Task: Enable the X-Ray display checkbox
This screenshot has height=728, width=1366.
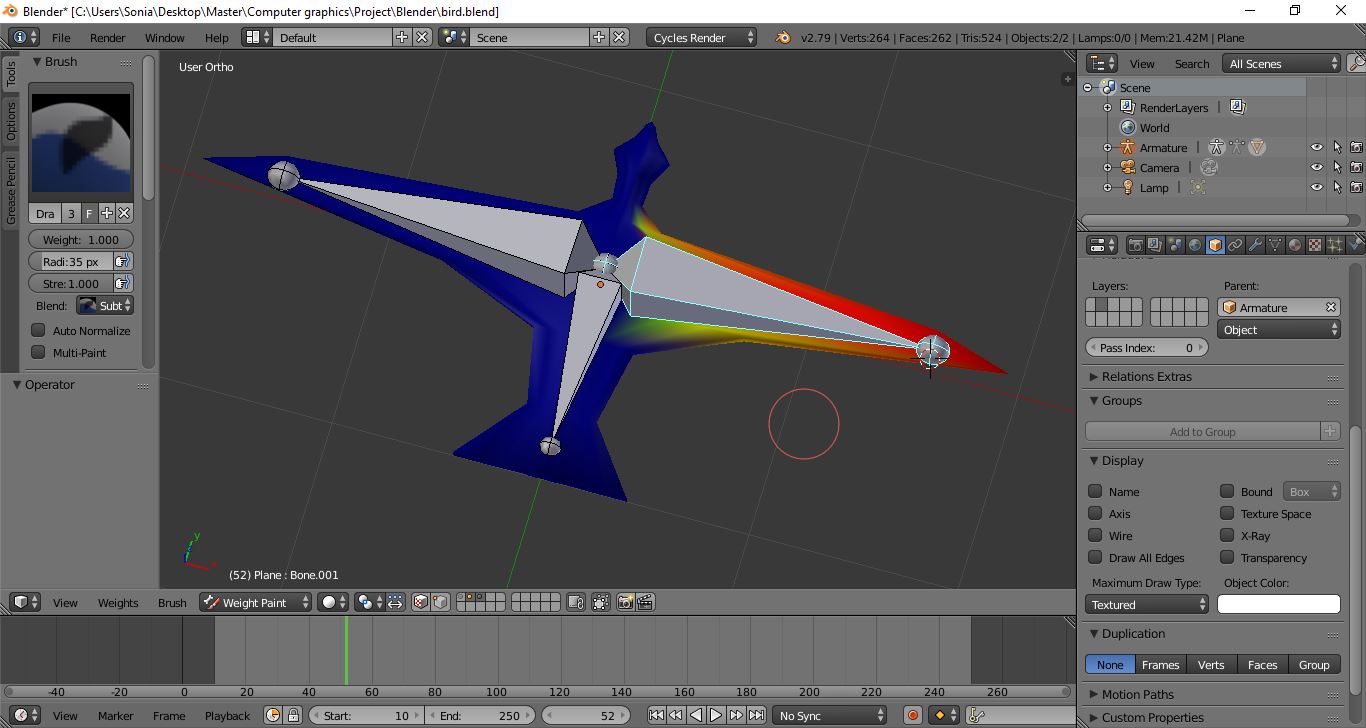Action: pos(1227,535)
